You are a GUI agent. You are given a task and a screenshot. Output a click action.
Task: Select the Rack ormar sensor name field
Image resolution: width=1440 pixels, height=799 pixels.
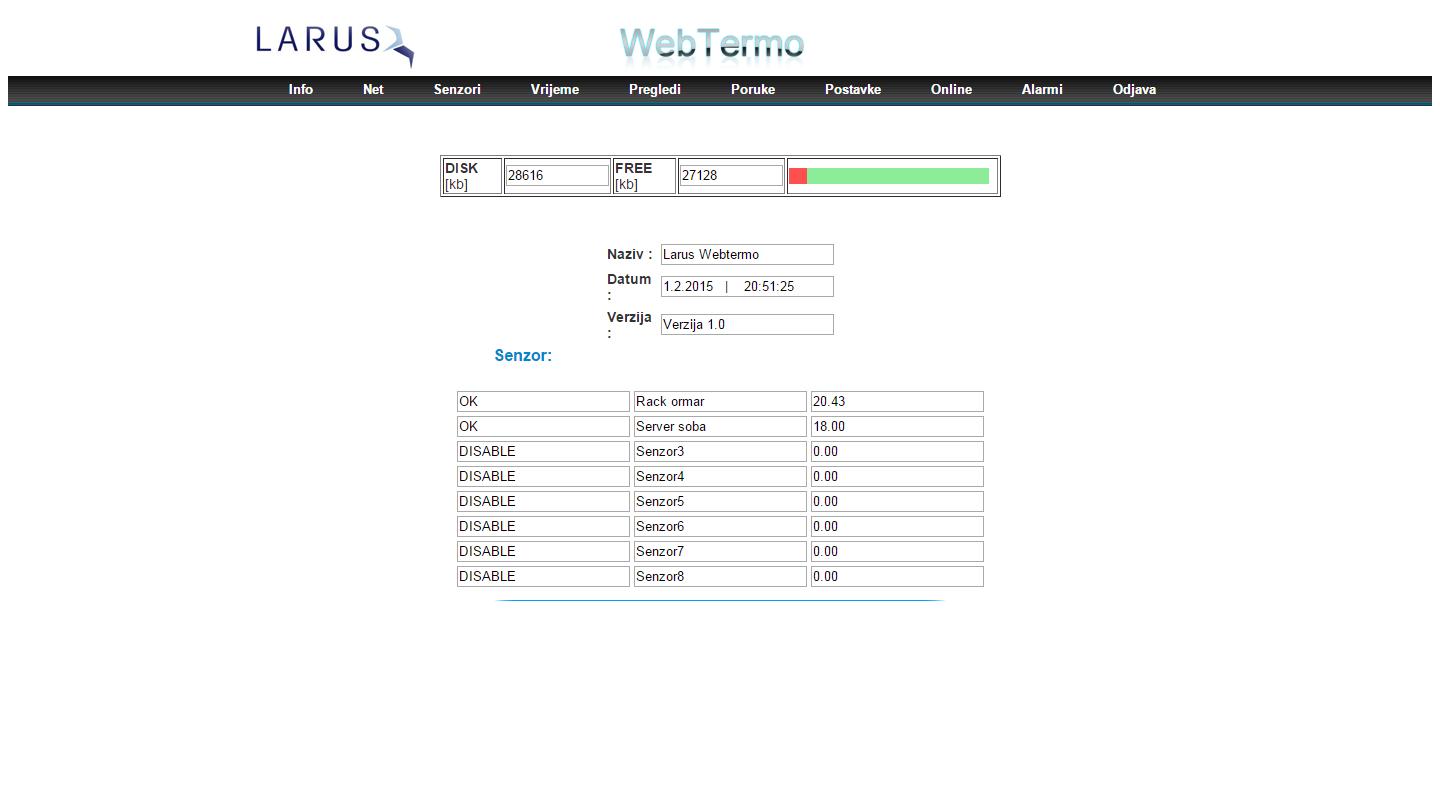[x=719, y=402]
